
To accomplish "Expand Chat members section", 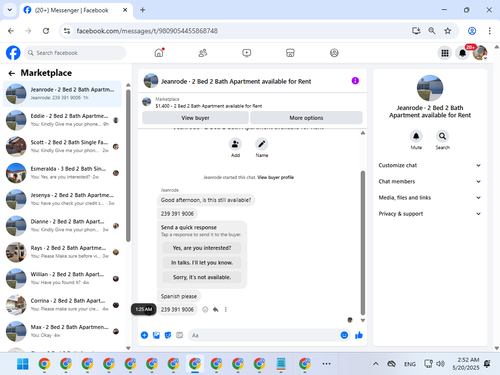I will [x=430, y=181].
